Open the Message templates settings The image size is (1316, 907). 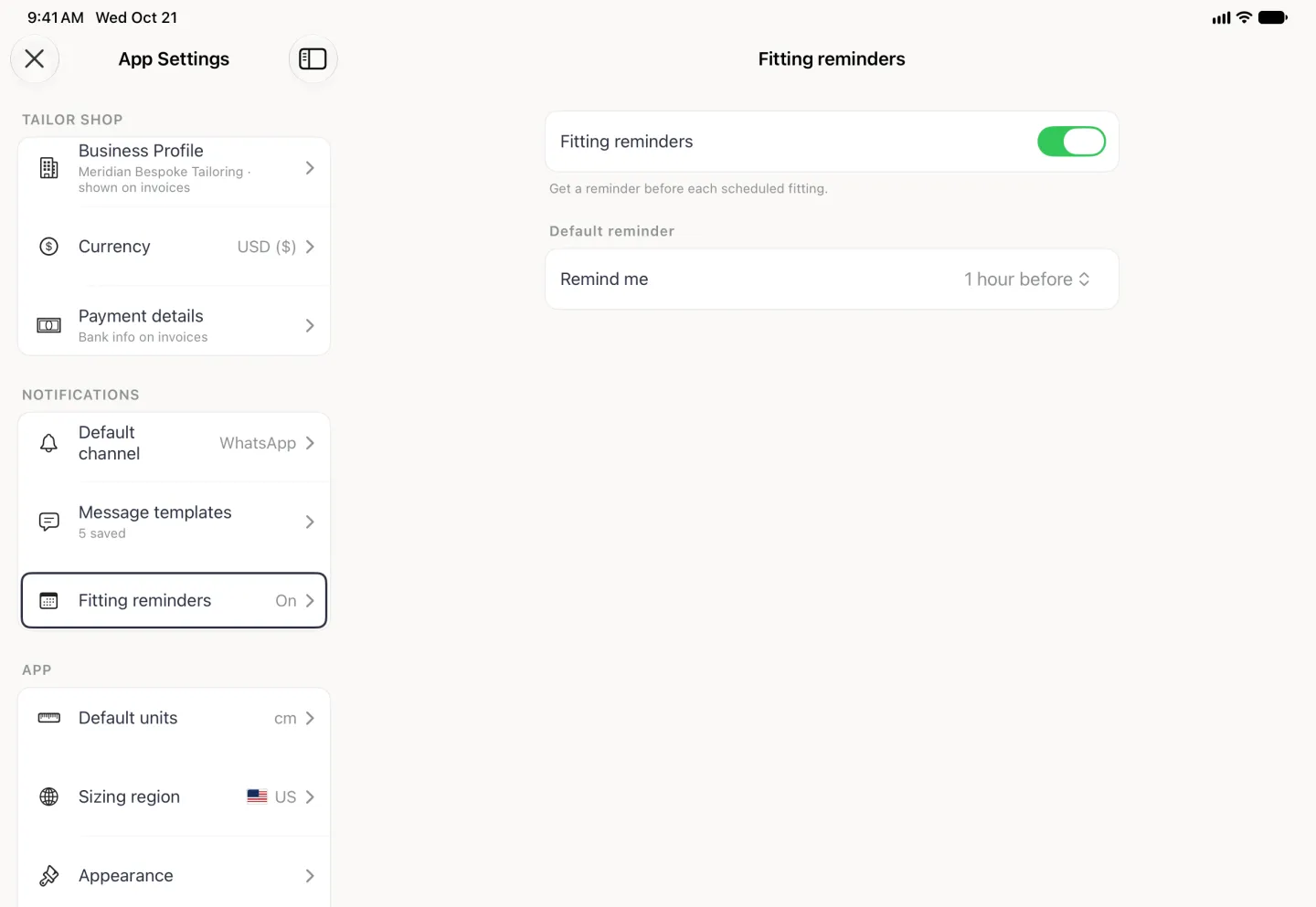174,522
